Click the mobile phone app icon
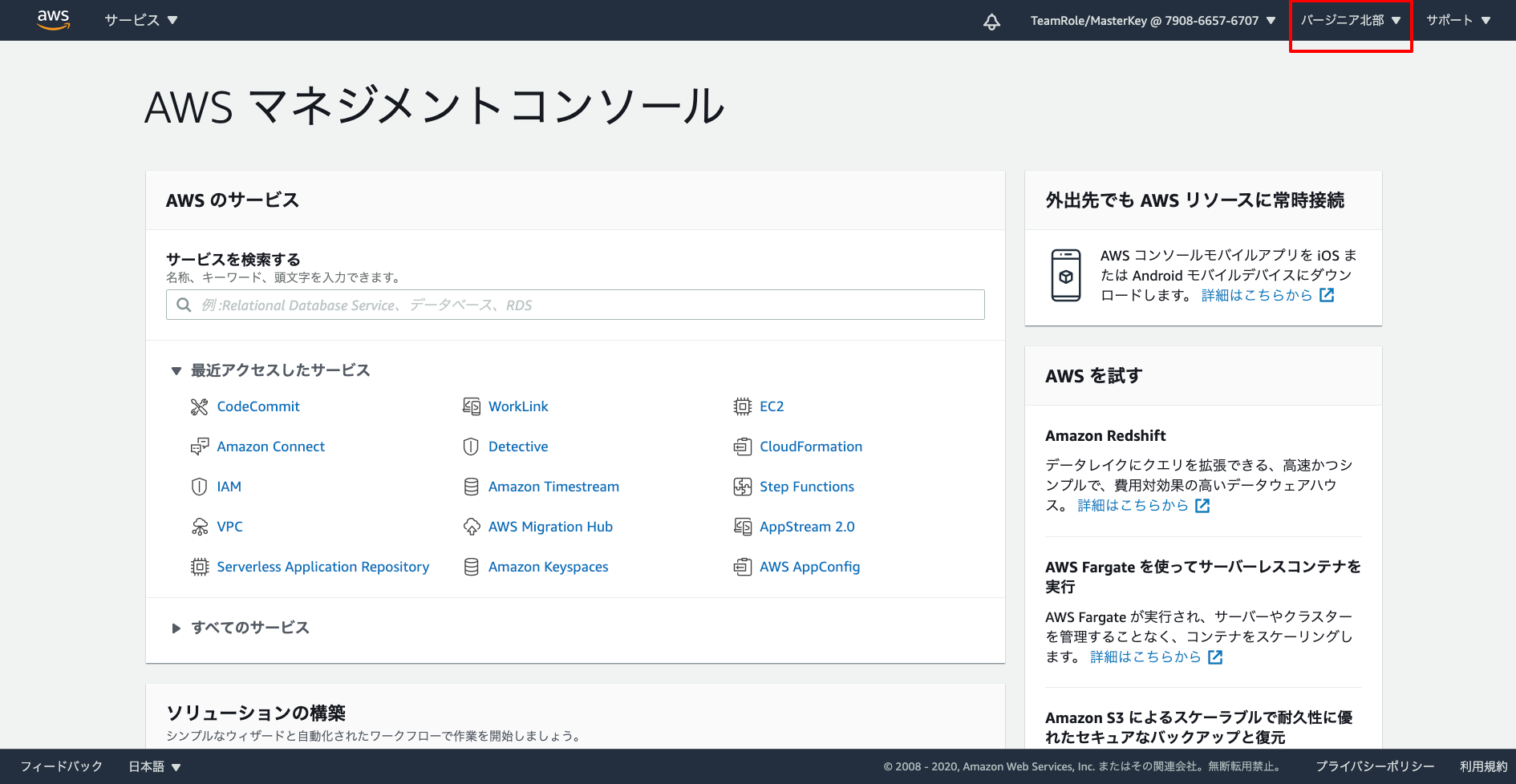This screenshot has height=784, width=1516. tap(1066, 275)
